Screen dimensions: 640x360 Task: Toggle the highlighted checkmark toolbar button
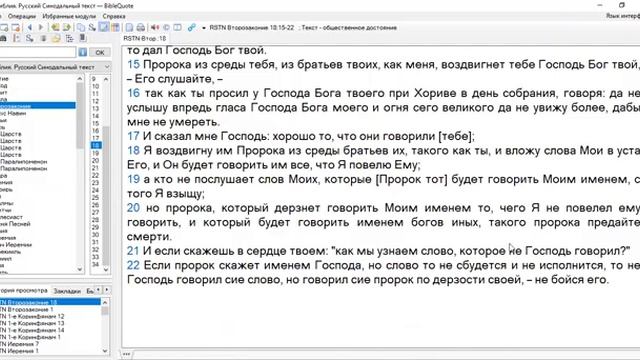(104, 27)
